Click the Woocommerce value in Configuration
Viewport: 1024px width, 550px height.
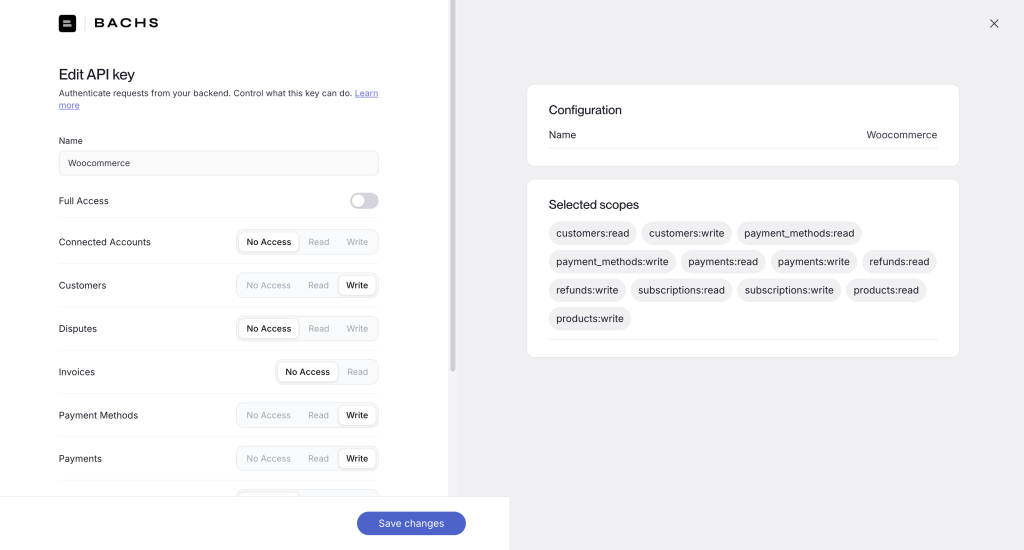click(901, 135)
